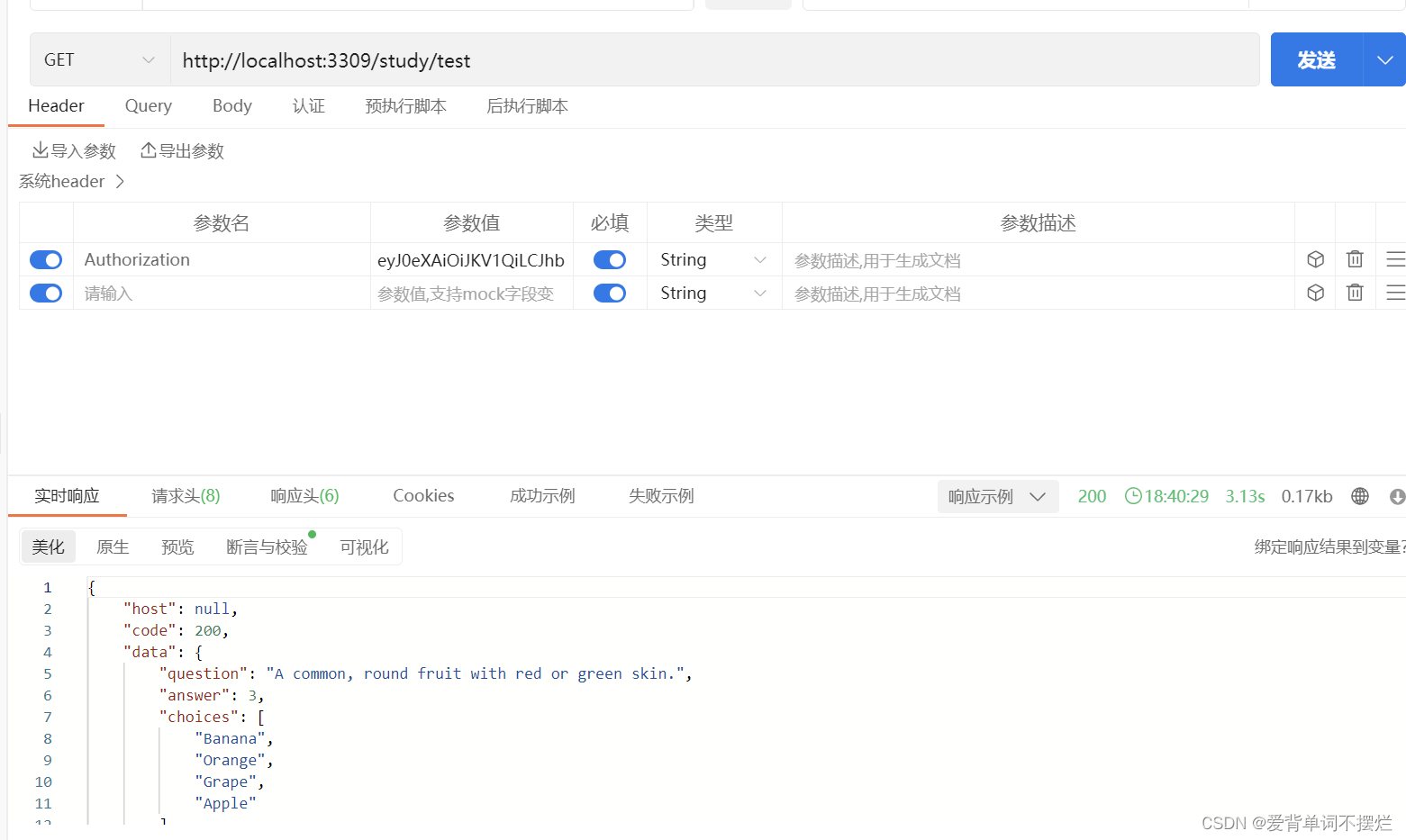Viewport: 1406px width, 840px height.
Task: Click the globe icon in response bar
Action: pyautogui.click(x=1360, y=496)
